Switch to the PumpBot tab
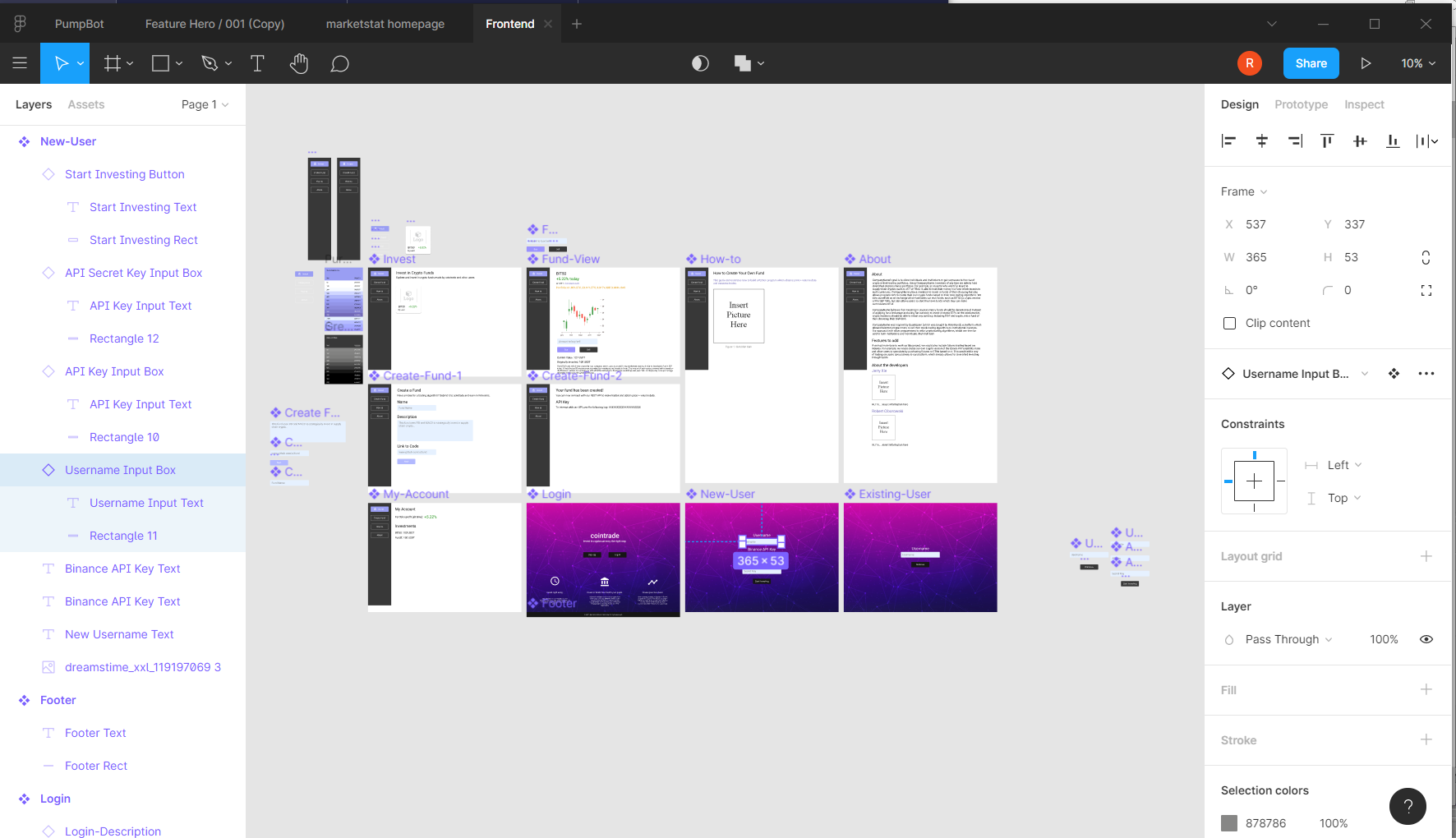This screenshot has width=1456, height=838. [x=79, y=24]
